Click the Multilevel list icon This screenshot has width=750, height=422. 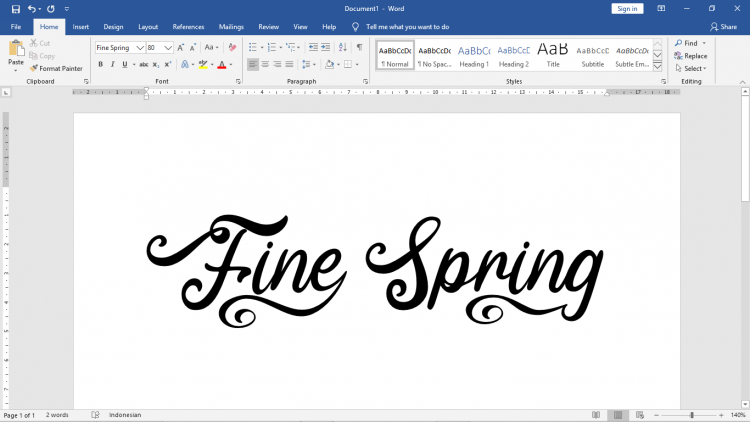point(290,47)
